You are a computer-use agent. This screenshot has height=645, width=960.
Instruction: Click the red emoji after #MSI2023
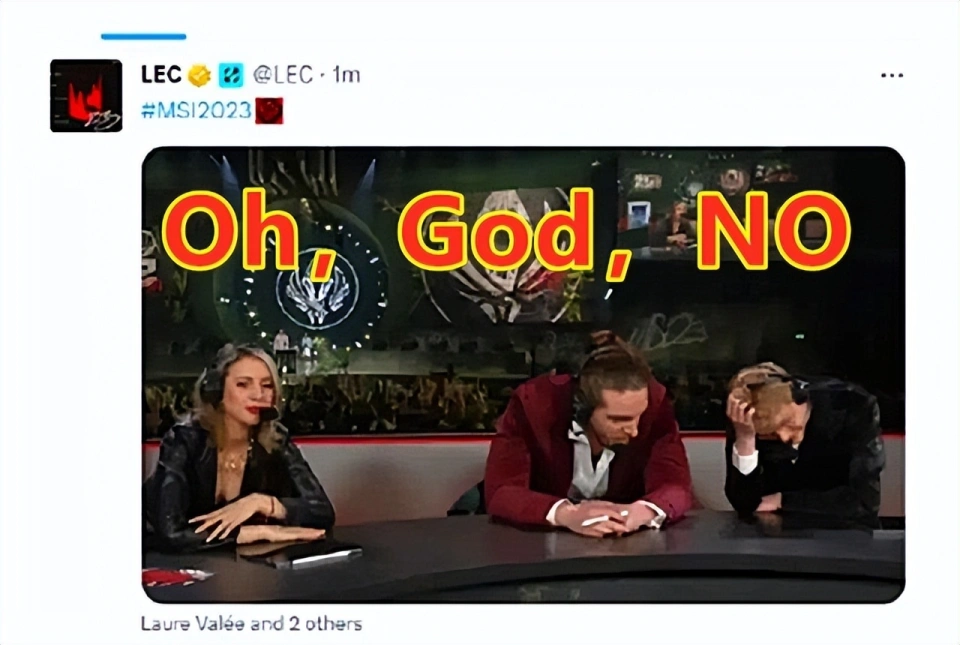269,111
